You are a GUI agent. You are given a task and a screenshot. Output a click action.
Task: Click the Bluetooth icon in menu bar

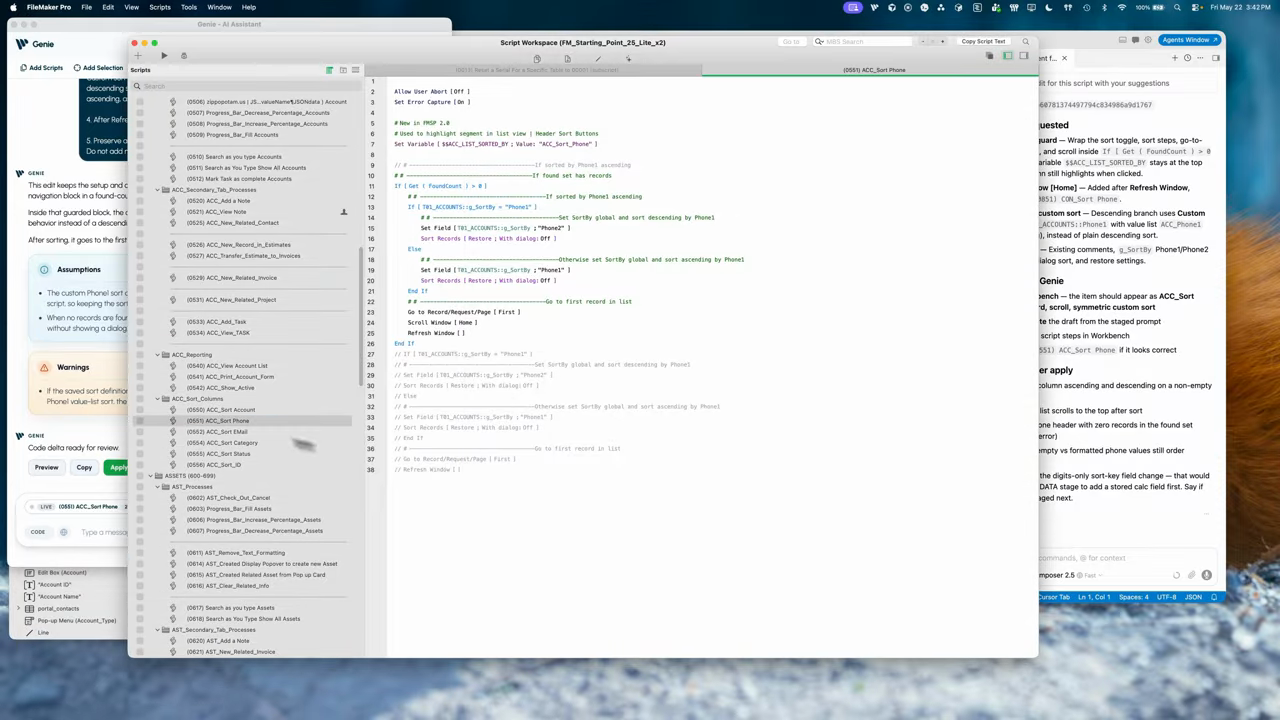[x=1104, y=7]
